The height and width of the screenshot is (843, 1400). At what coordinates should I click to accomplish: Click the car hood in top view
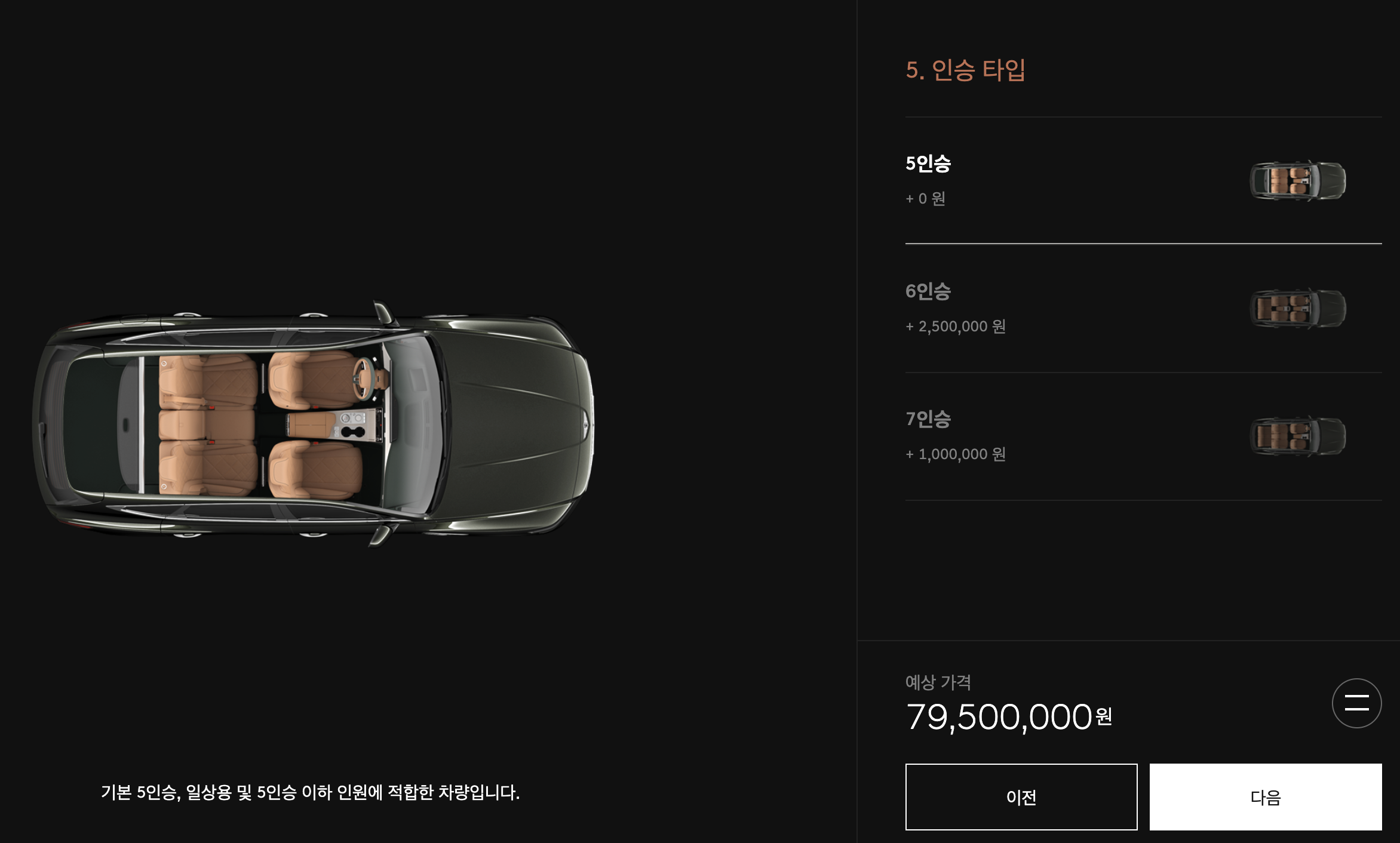tap(514, 423)
